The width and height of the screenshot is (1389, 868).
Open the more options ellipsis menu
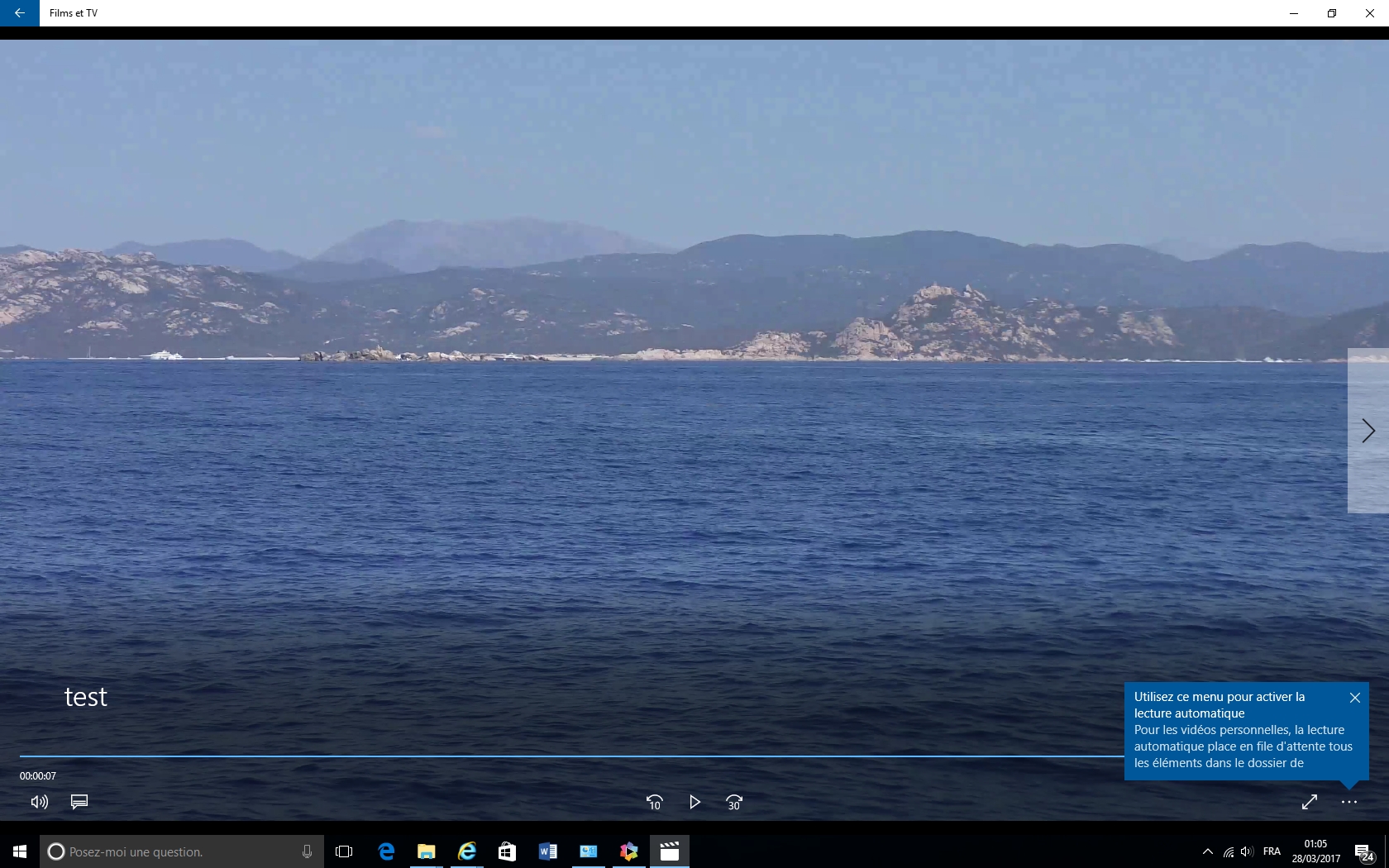coord(1349,802)
